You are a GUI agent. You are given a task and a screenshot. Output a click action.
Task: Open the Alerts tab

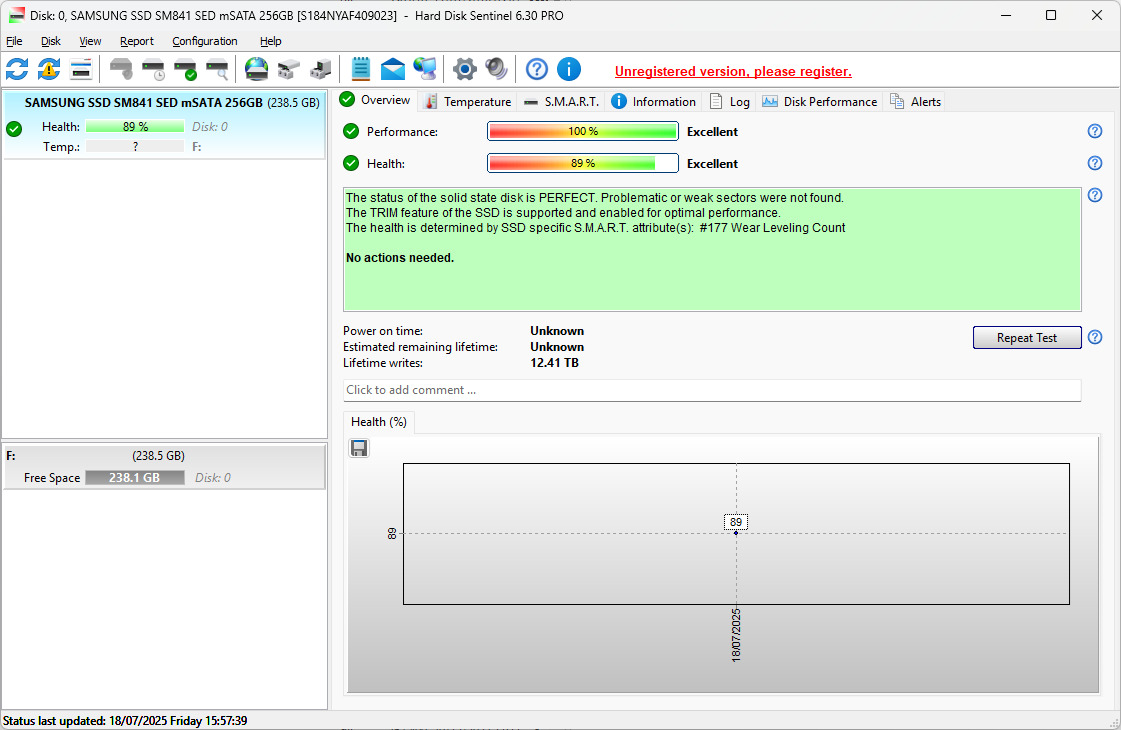pyautogui.click(x=916, y=102)
